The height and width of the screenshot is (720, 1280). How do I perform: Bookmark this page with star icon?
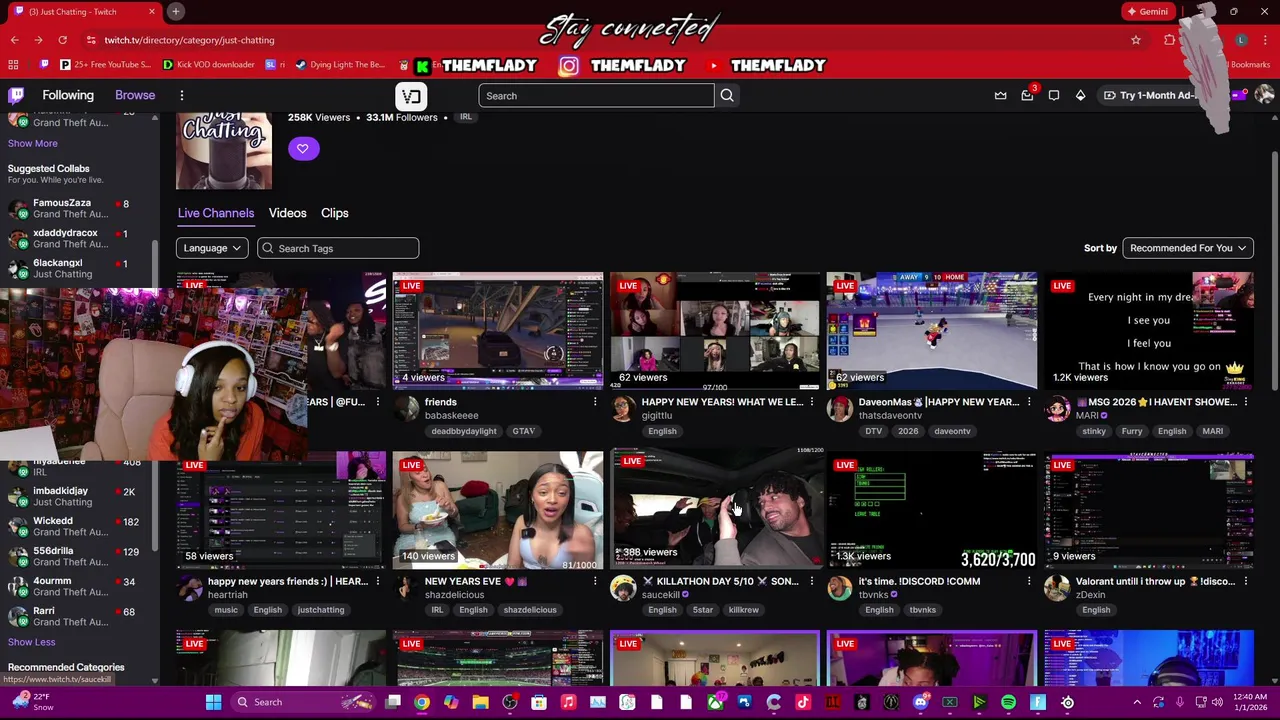1136,40
